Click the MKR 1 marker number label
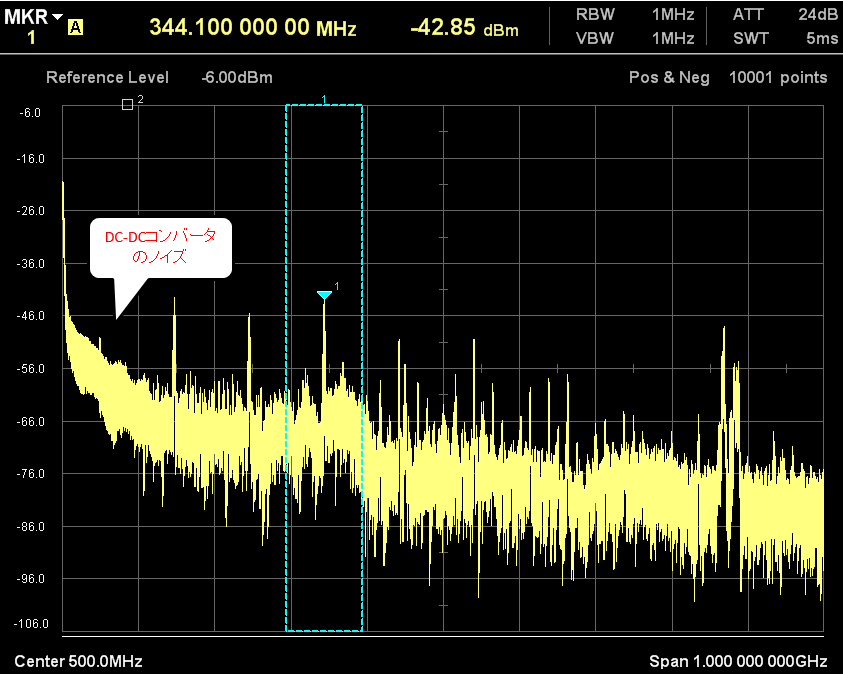Image resolution: width=843 pixels, height=674 pixels. (x=32, y=38)
